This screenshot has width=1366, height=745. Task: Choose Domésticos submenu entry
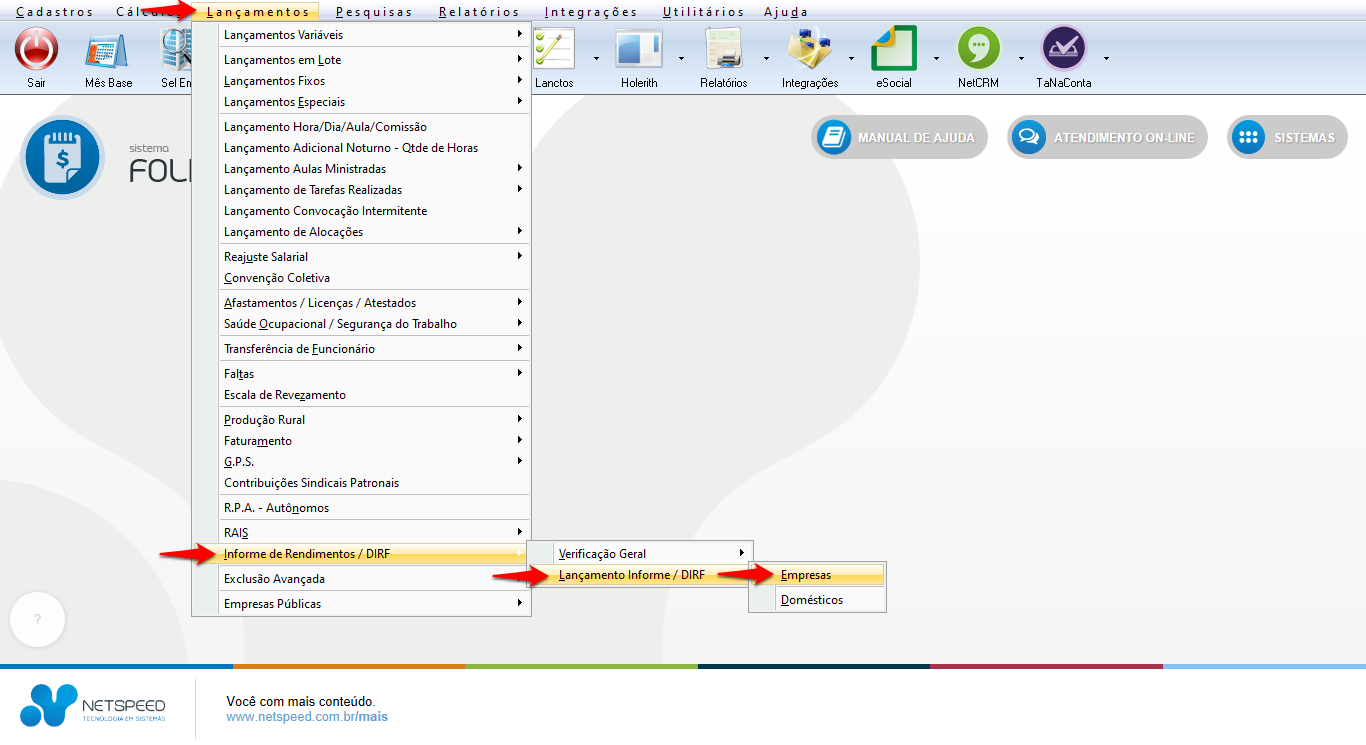(x=812, y=600)
